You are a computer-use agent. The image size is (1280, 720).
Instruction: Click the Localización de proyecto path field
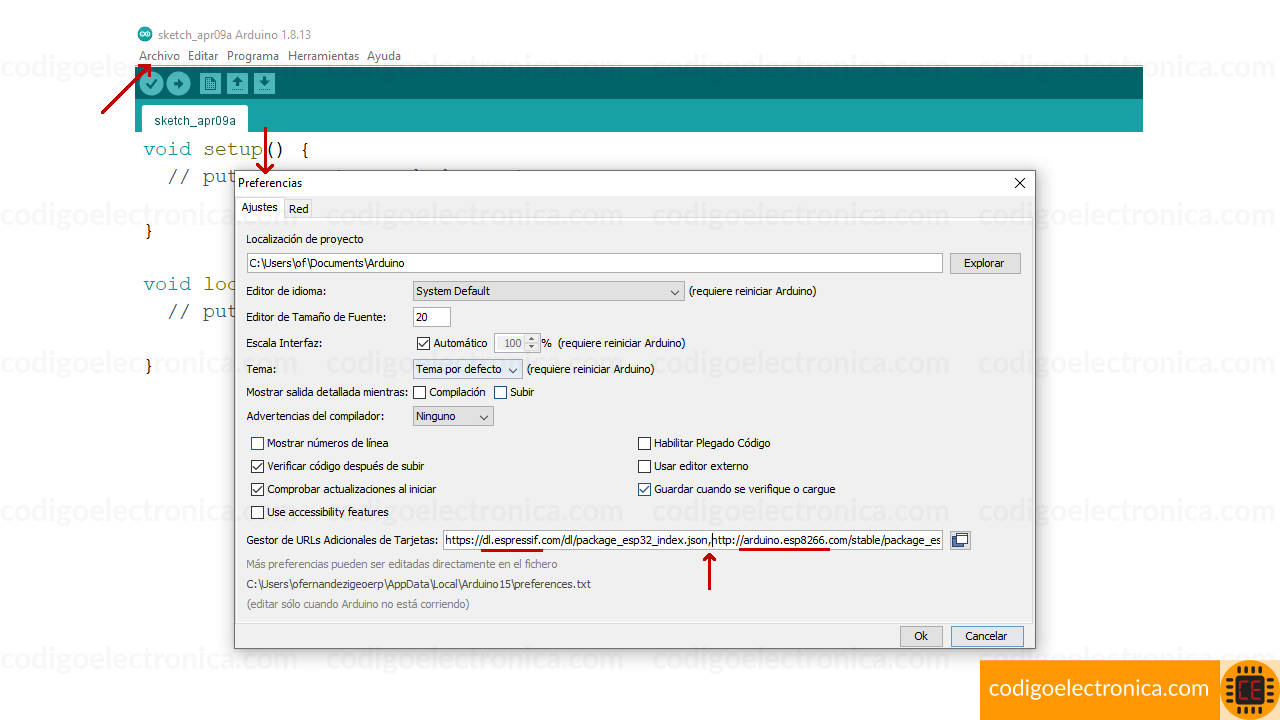(x=595, y=263)
